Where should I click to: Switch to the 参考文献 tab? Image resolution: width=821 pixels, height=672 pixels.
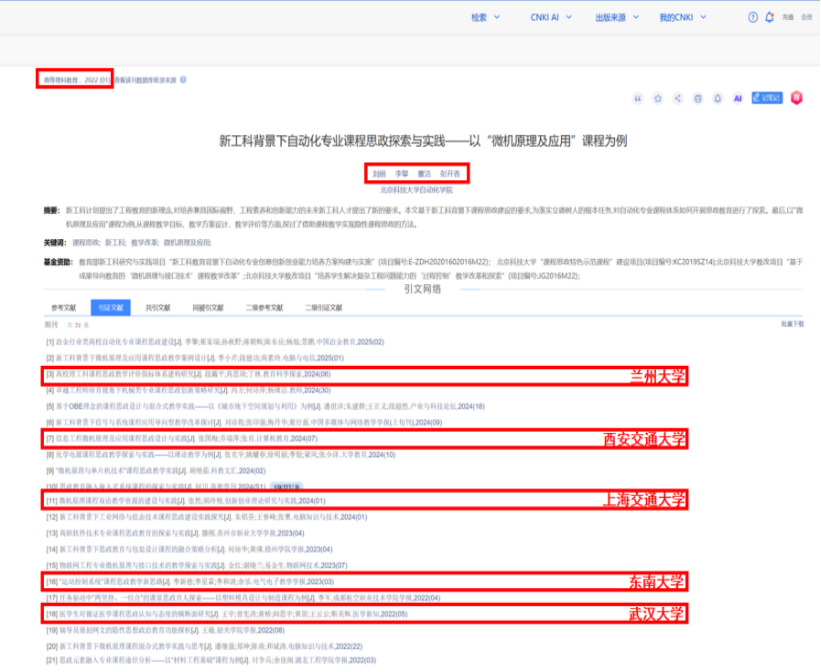point(63,307)
